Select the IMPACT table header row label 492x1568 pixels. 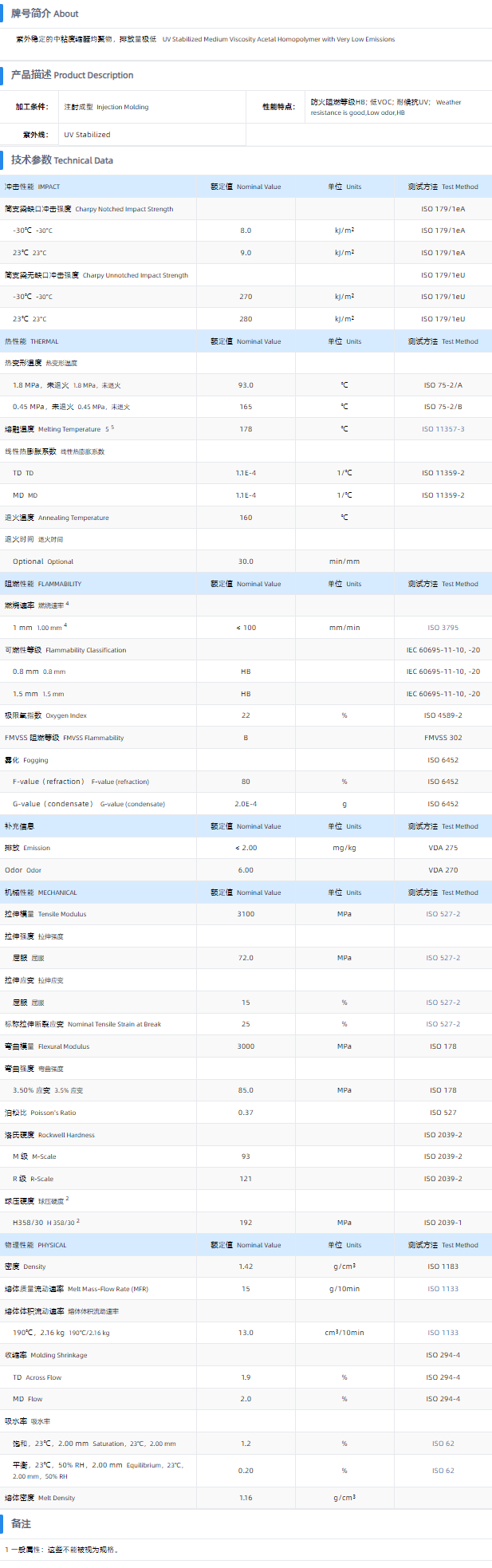coord(32,187)
